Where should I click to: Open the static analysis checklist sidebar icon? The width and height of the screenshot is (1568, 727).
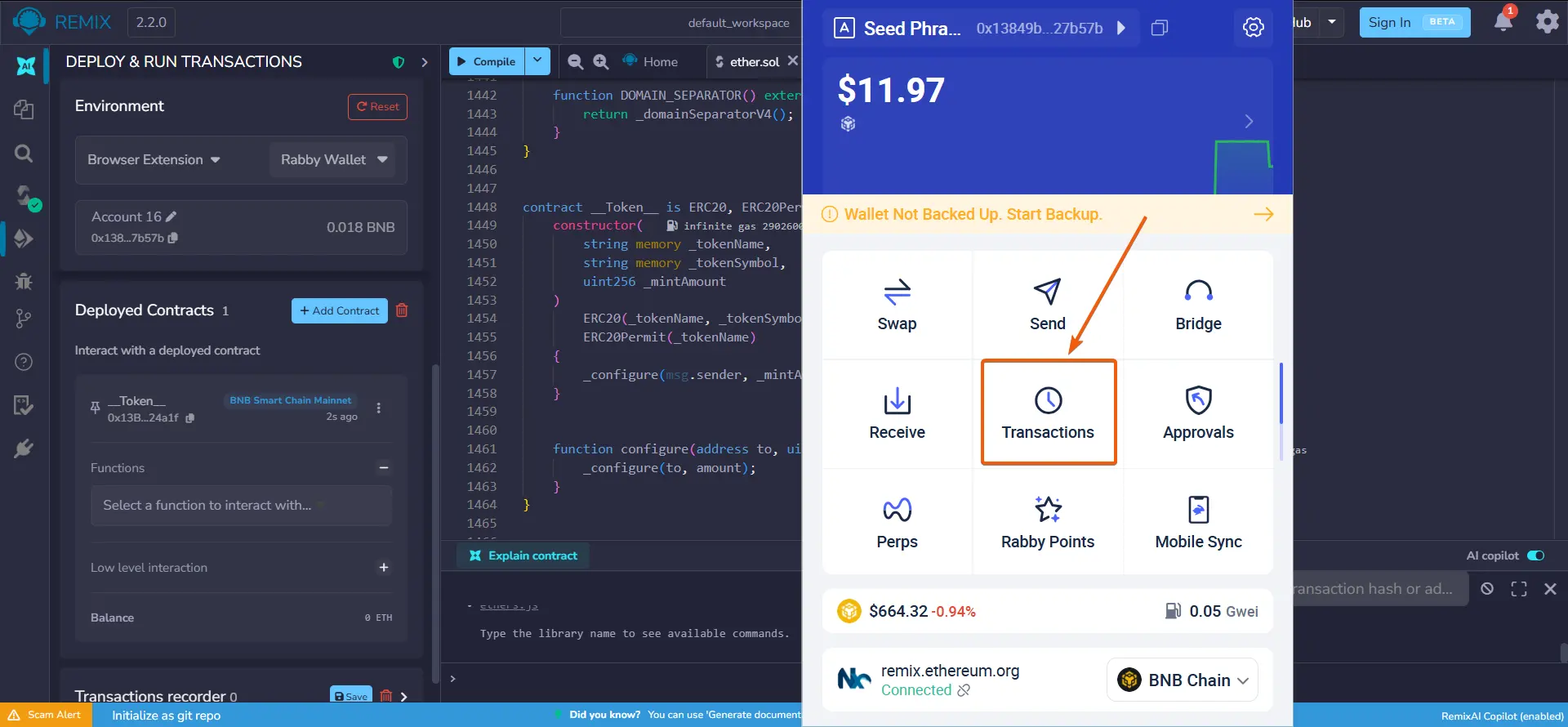(24, 405)
